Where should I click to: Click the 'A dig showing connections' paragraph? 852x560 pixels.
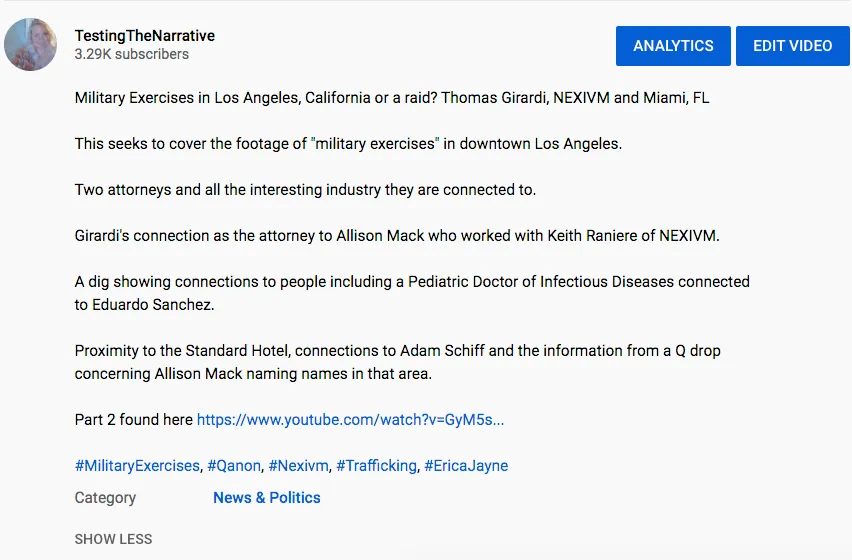point(412,293)
